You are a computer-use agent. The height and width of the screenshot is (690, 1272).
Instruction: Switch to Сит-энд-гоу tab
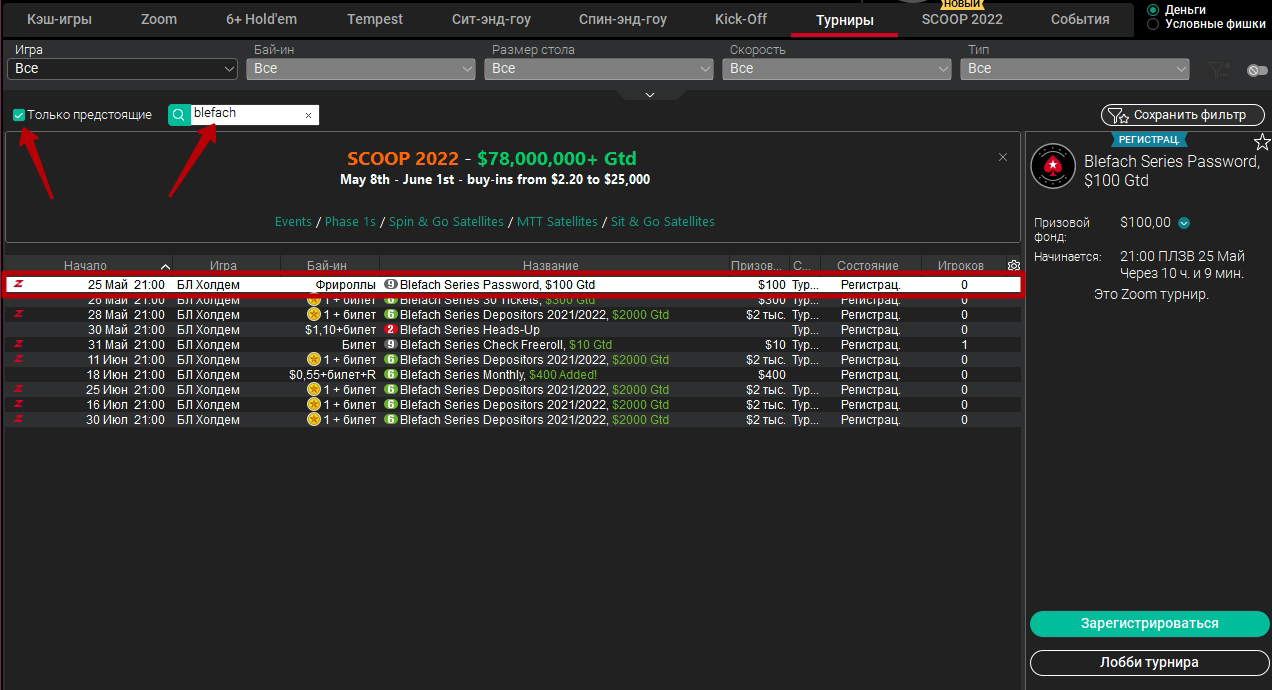(x=491, y=19)
